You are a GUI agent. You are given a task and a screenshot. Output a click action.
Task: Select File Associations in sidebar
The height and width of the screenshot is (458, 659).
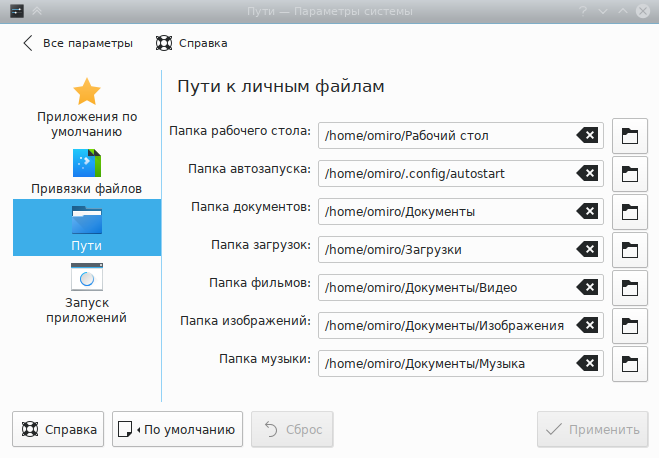[x=87, y=172]
